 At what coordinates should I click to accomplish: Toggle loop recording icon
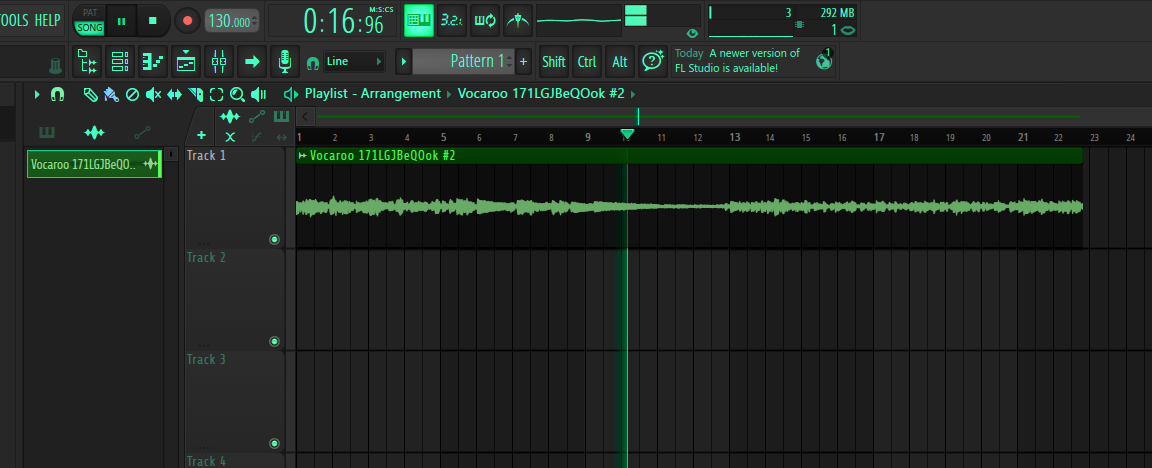click(x=485, y=20)
